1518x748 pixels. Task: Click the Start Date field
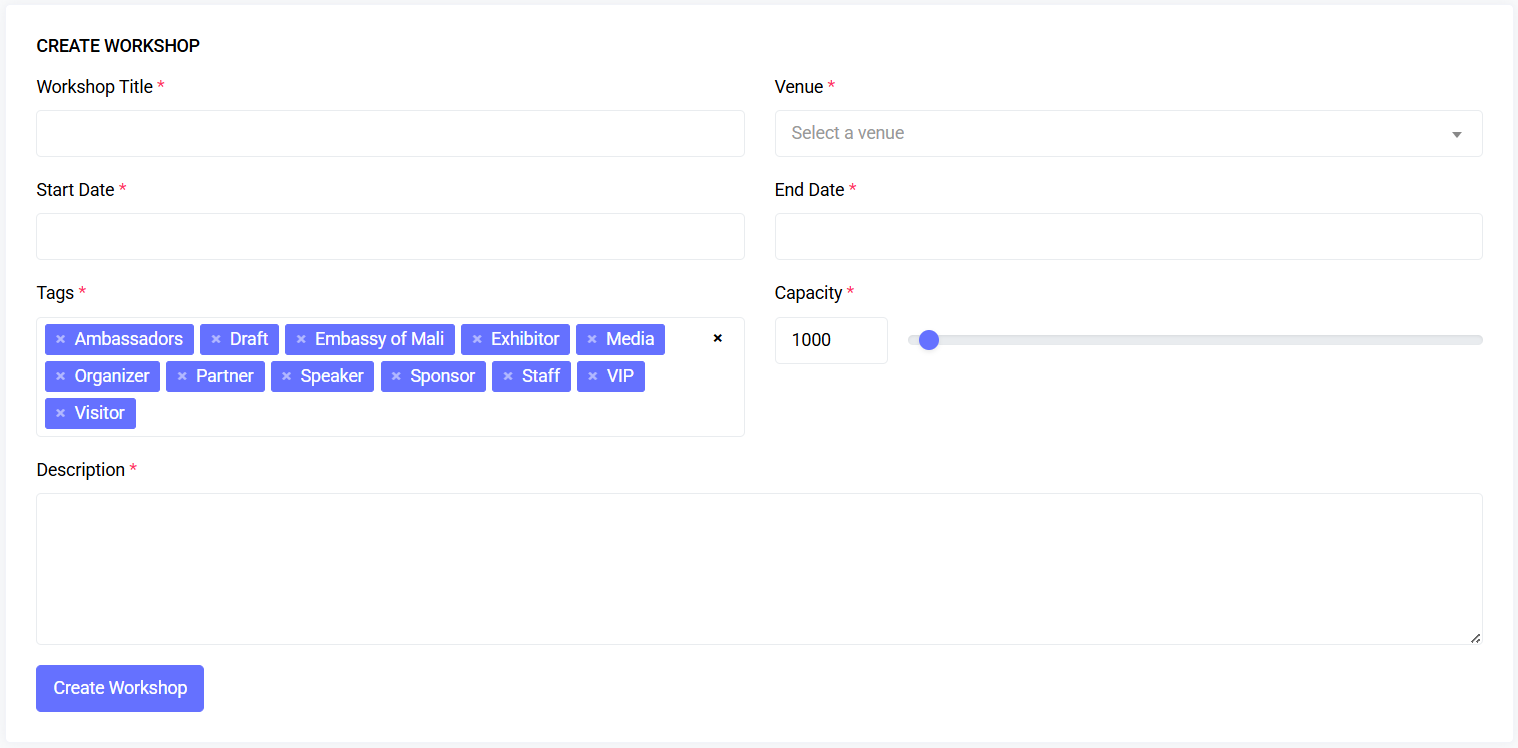[x=390, y=236]
